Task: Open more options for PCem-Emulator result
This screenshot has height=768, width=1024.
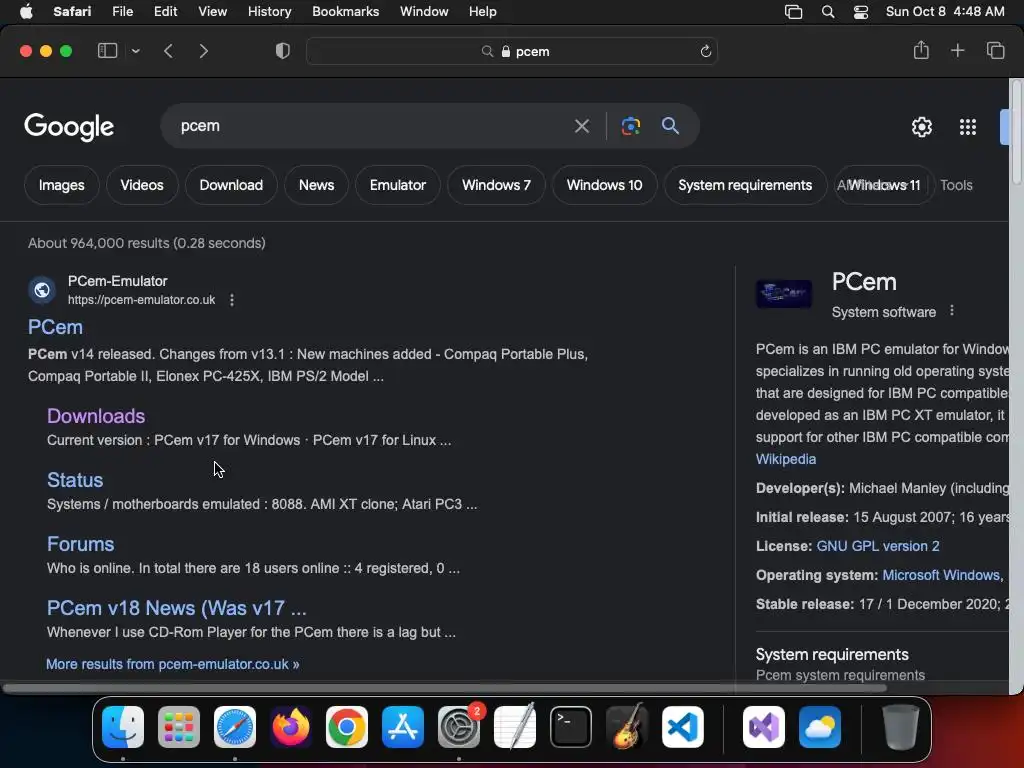Action: click(232, 300)
